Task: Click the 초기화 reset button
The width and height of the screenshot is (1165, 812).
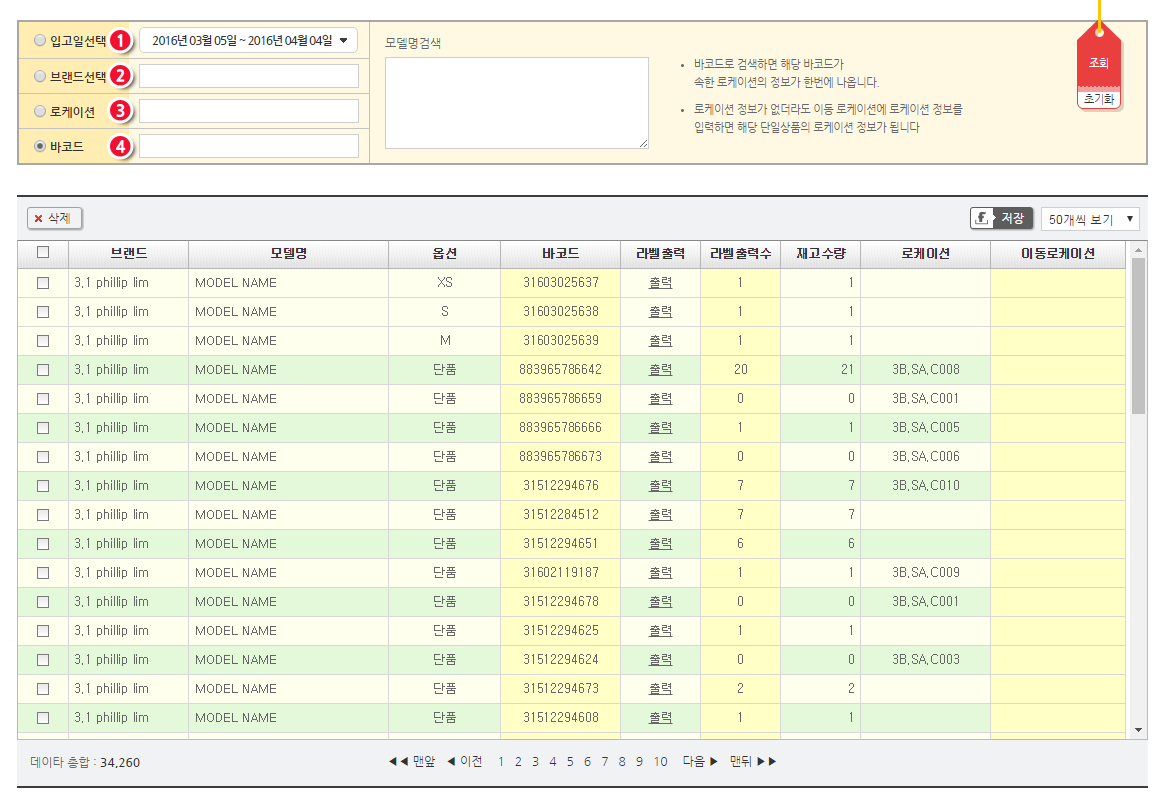Action: 1099,98
